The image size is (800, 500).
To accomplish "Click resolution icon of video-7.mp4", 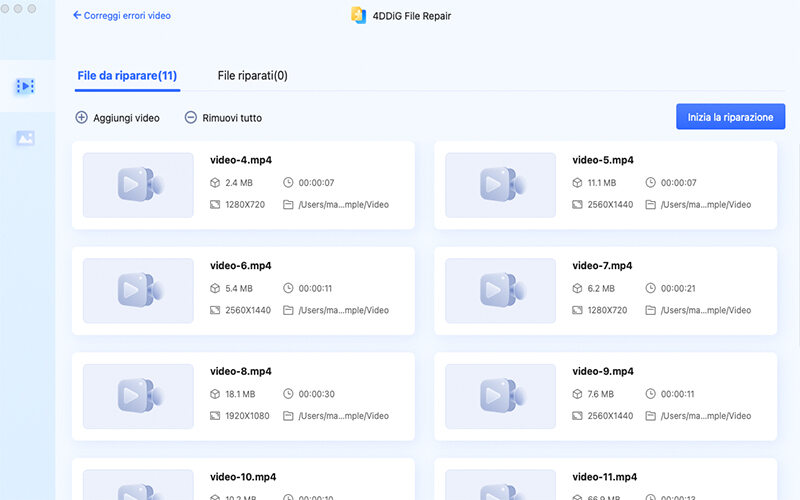I will tap(577, 310).
